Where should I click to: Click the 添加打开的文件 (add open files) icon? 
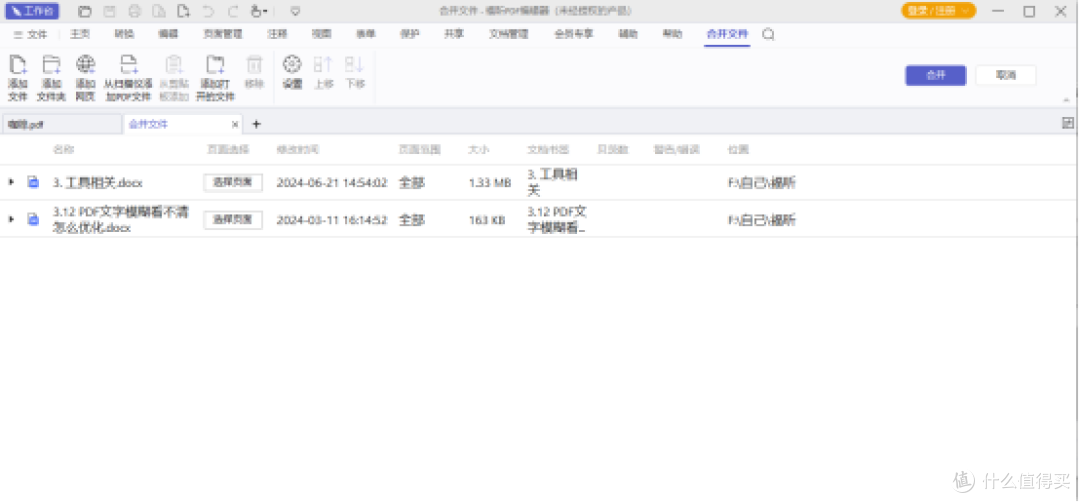pos(216,65)
